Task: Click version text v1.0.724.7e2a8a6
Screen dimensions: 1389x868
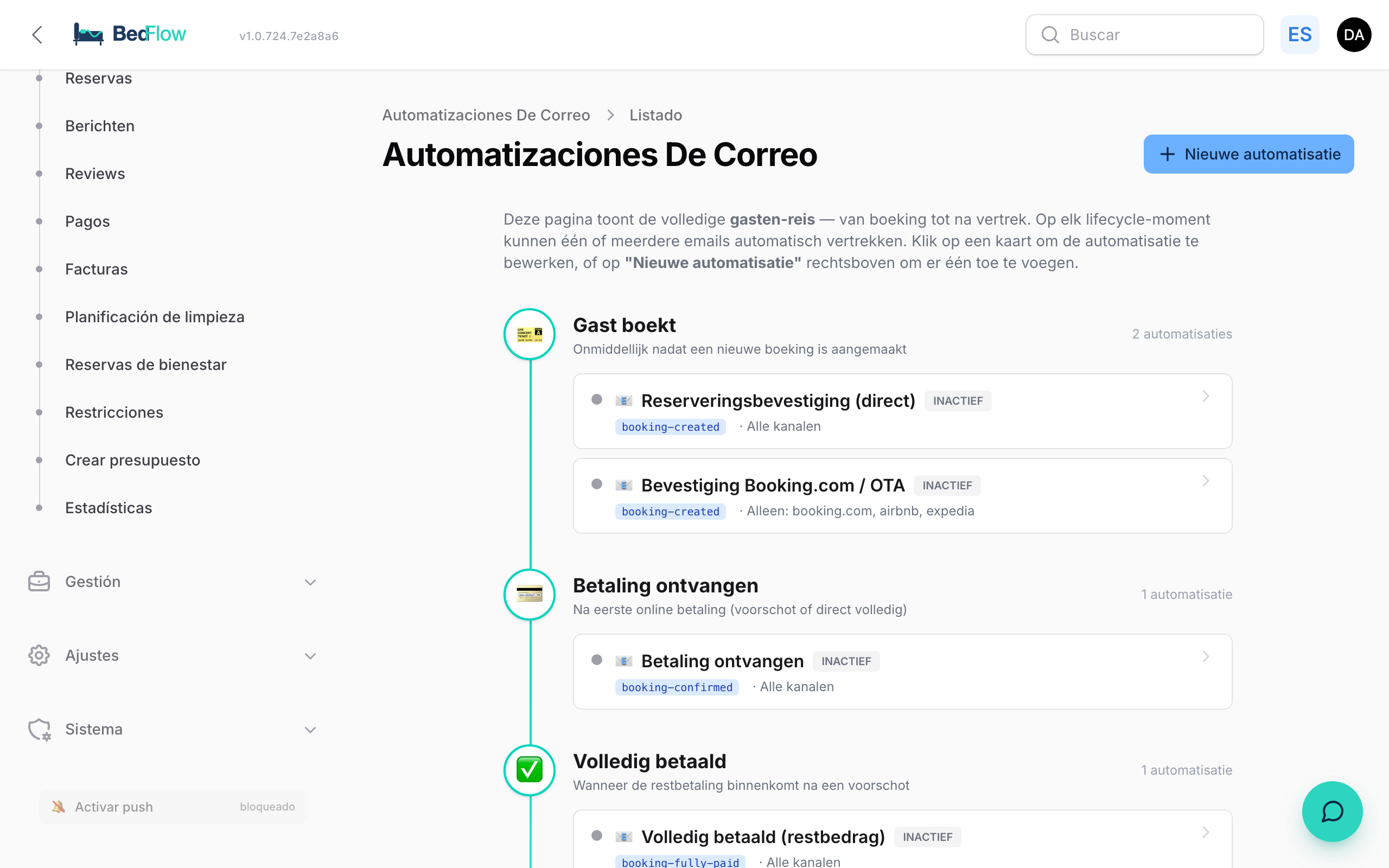Action: [x=289, y=36]
